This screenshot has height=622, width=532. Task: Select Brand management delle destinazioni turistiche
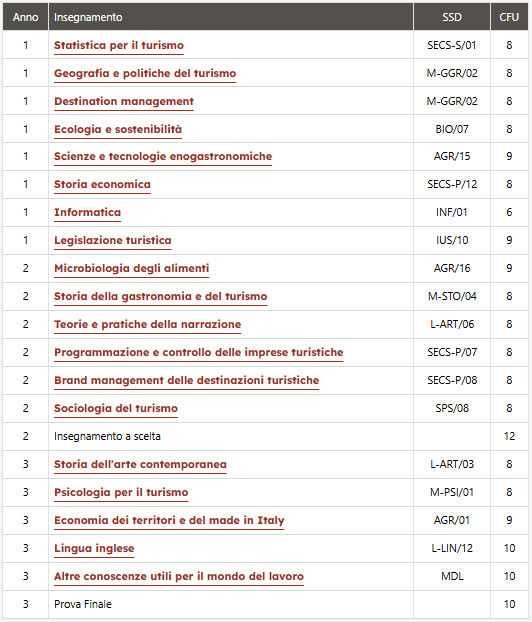coord(186,380)
